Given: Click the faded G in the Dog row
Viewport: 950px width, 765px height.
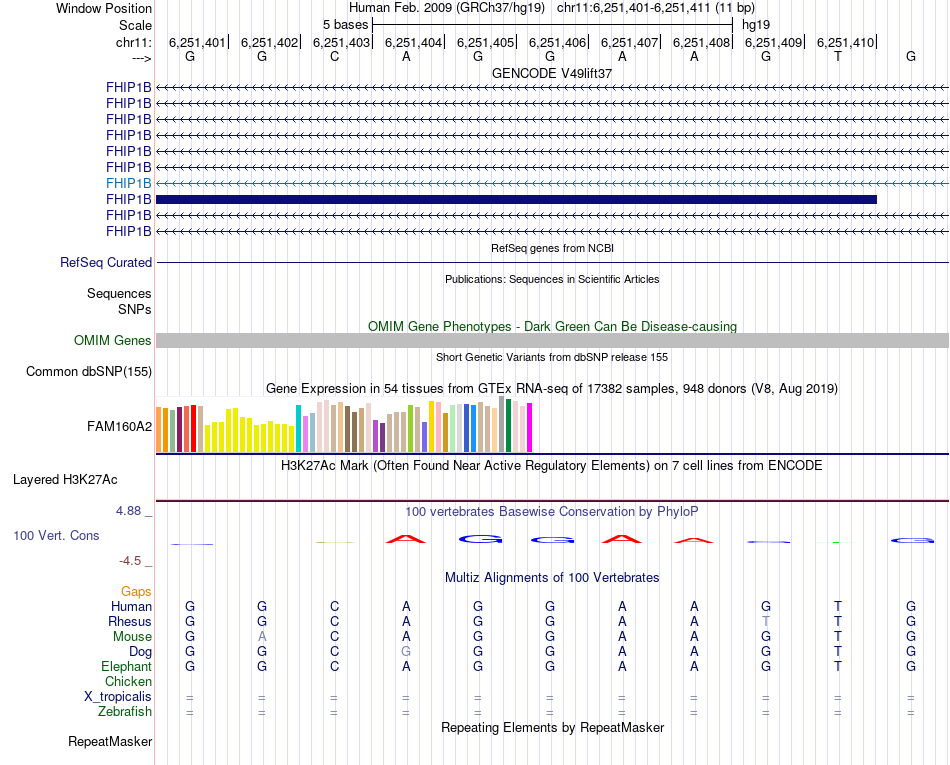Looking at the screenshot, I should [406, 652].
